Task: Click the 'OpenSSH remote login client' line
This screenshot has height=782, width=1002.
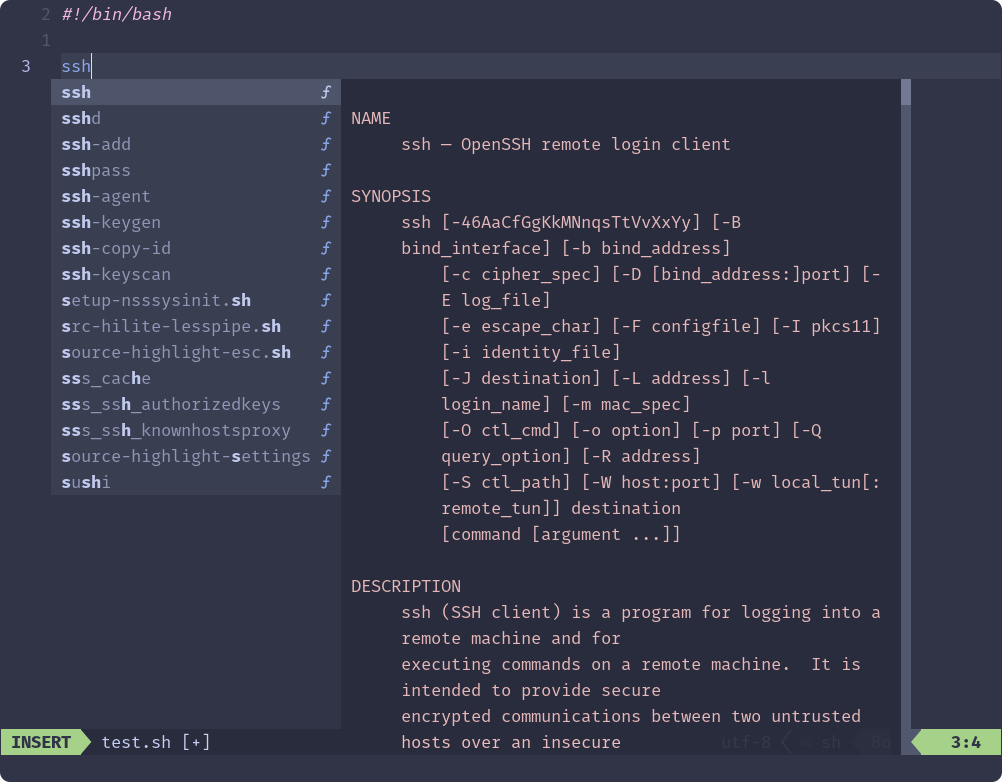Action: click(566, 144)
